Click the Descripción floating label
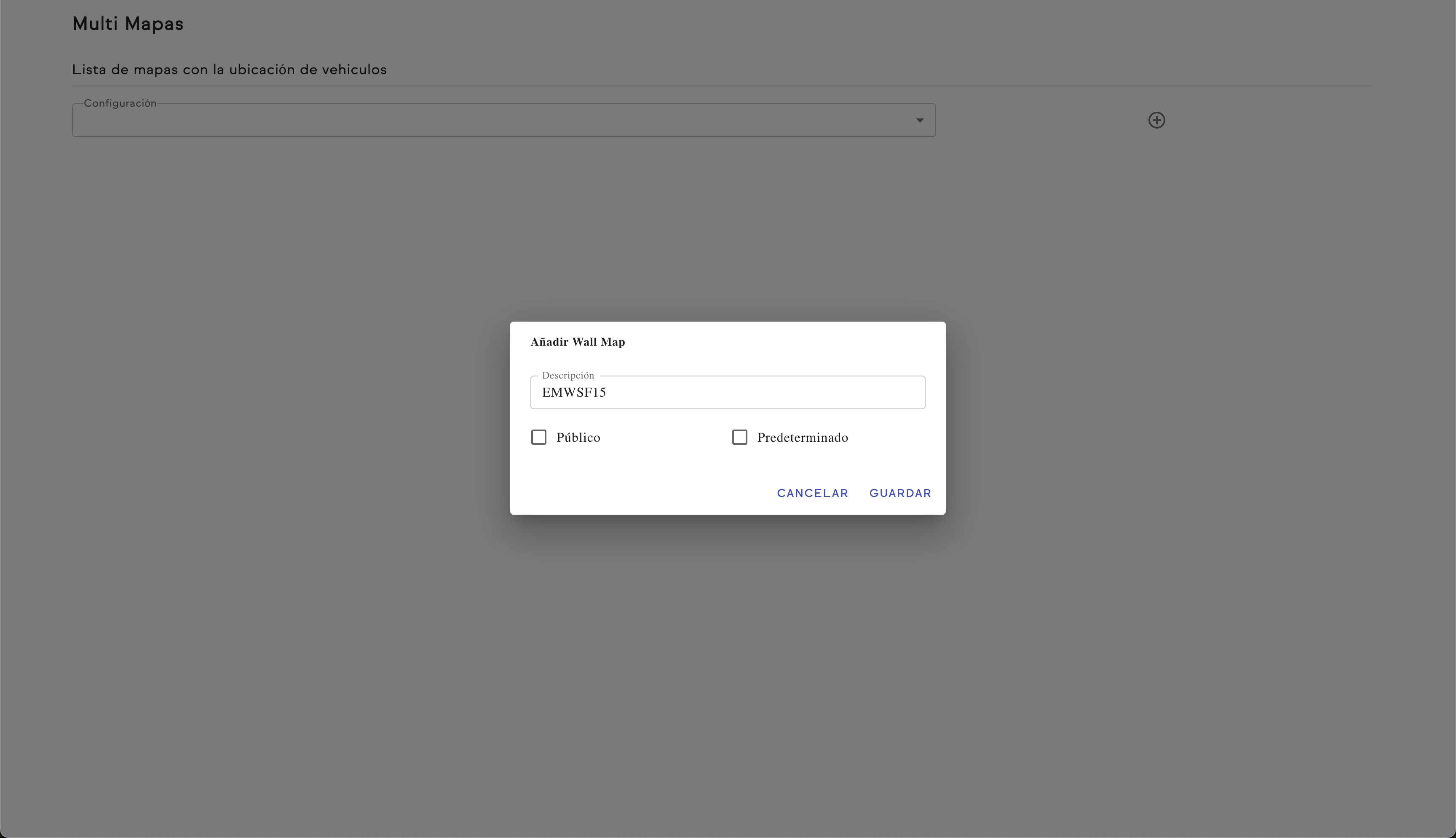 pyautogui.click(x=567, y=375)
